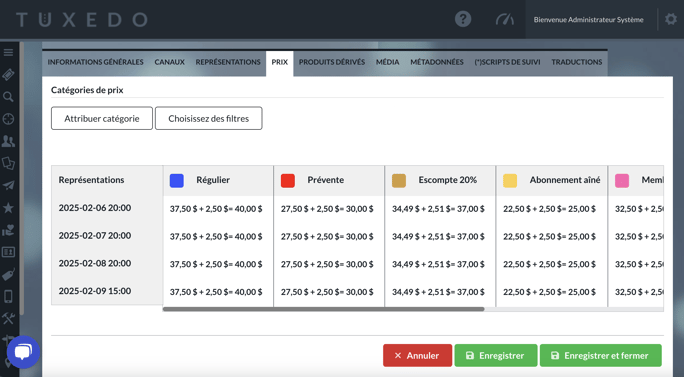This screenshot has width=684, height=377.
Task: Click the sidebar vertical scrollbar
Action: [x=21, y=179]
